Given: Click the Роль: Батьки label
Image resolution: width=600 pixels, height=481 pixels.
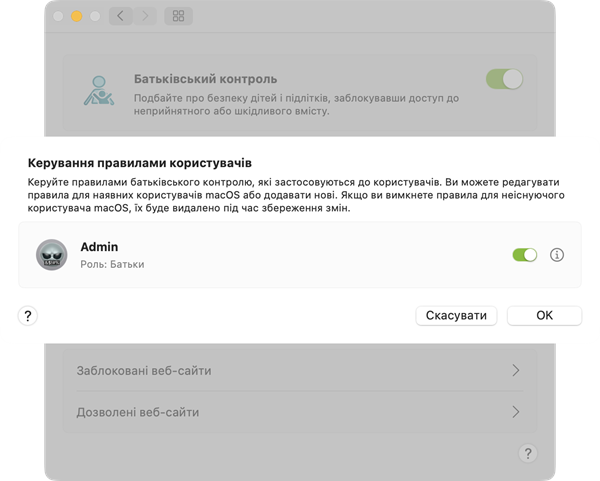Looking at the screenshot, I should pyautogui.click(x=112, y=264).
